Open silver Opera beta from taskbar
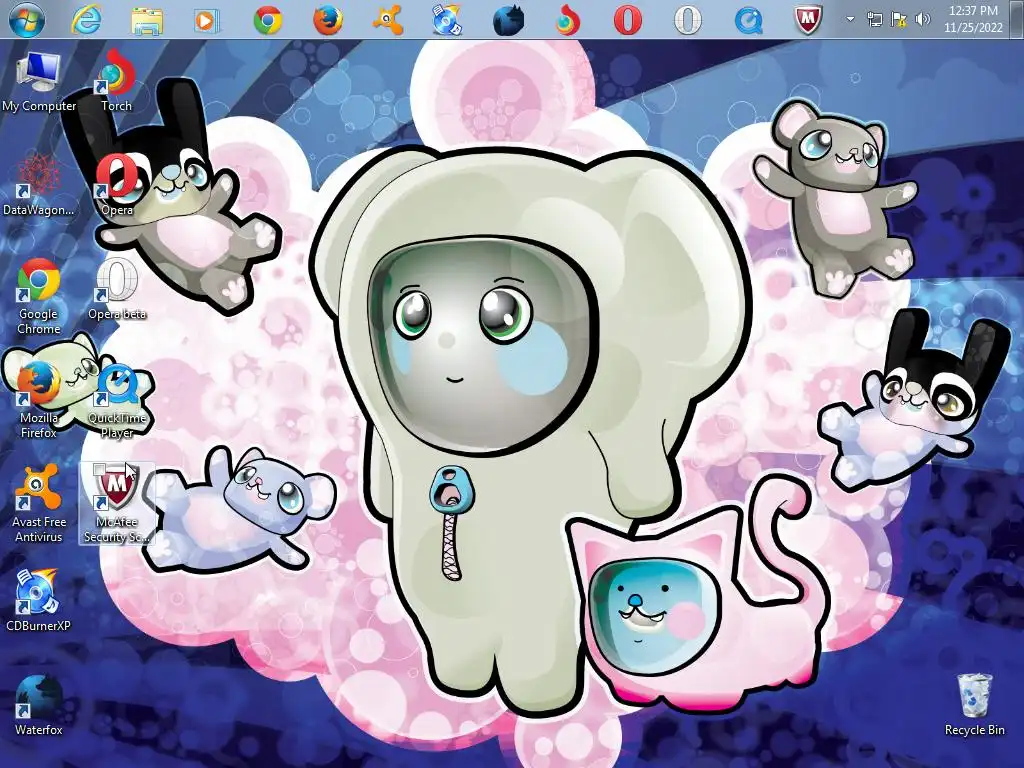The height and width of the screenshot is (768, 1024). tap(687, 20)
